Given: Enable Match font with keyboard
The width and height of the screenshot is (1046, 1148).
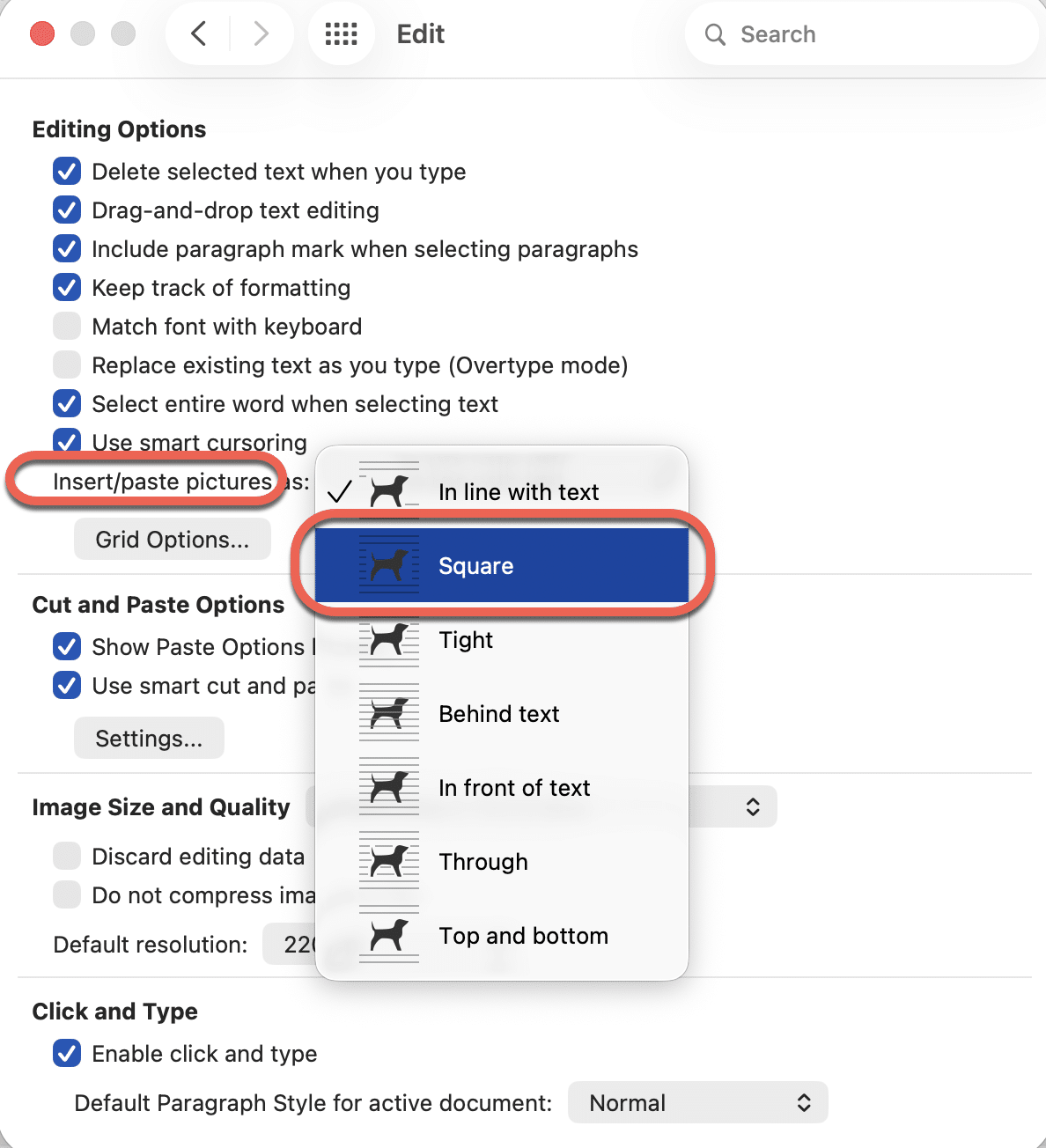Looking at the screenshot, I should pos(67,327).
